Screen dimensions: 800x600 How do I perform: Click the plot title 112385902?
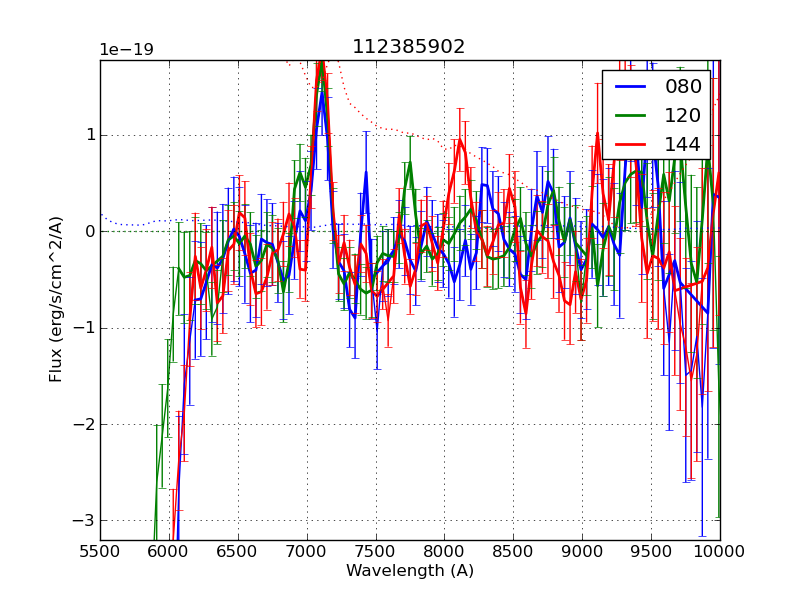point(409,47)
